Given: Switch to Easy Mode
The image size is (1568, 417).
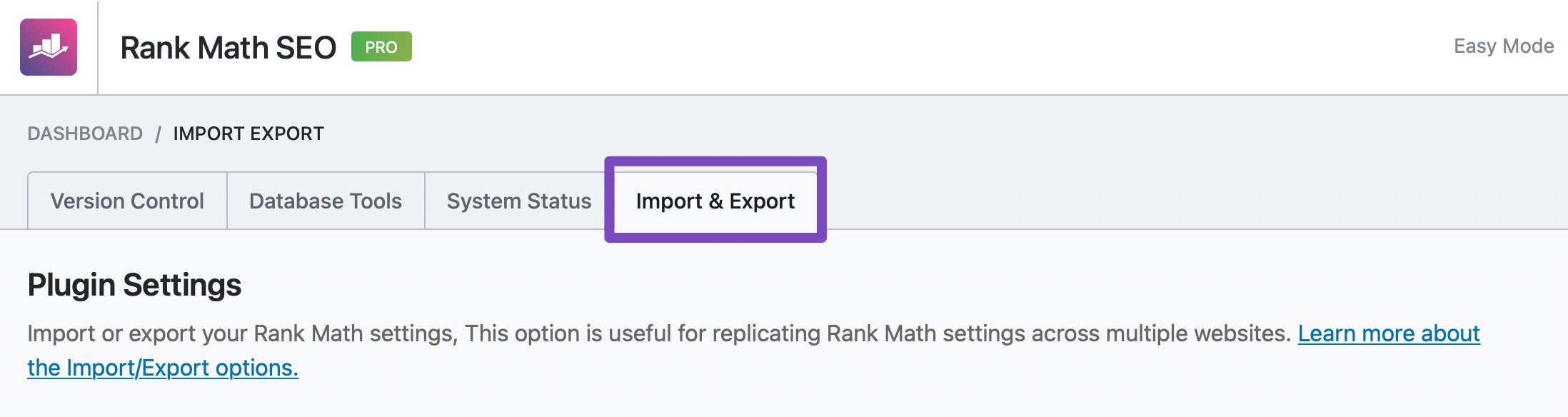Looking at the screenshot, I should pyautogui.click(x=1504, y=46).
